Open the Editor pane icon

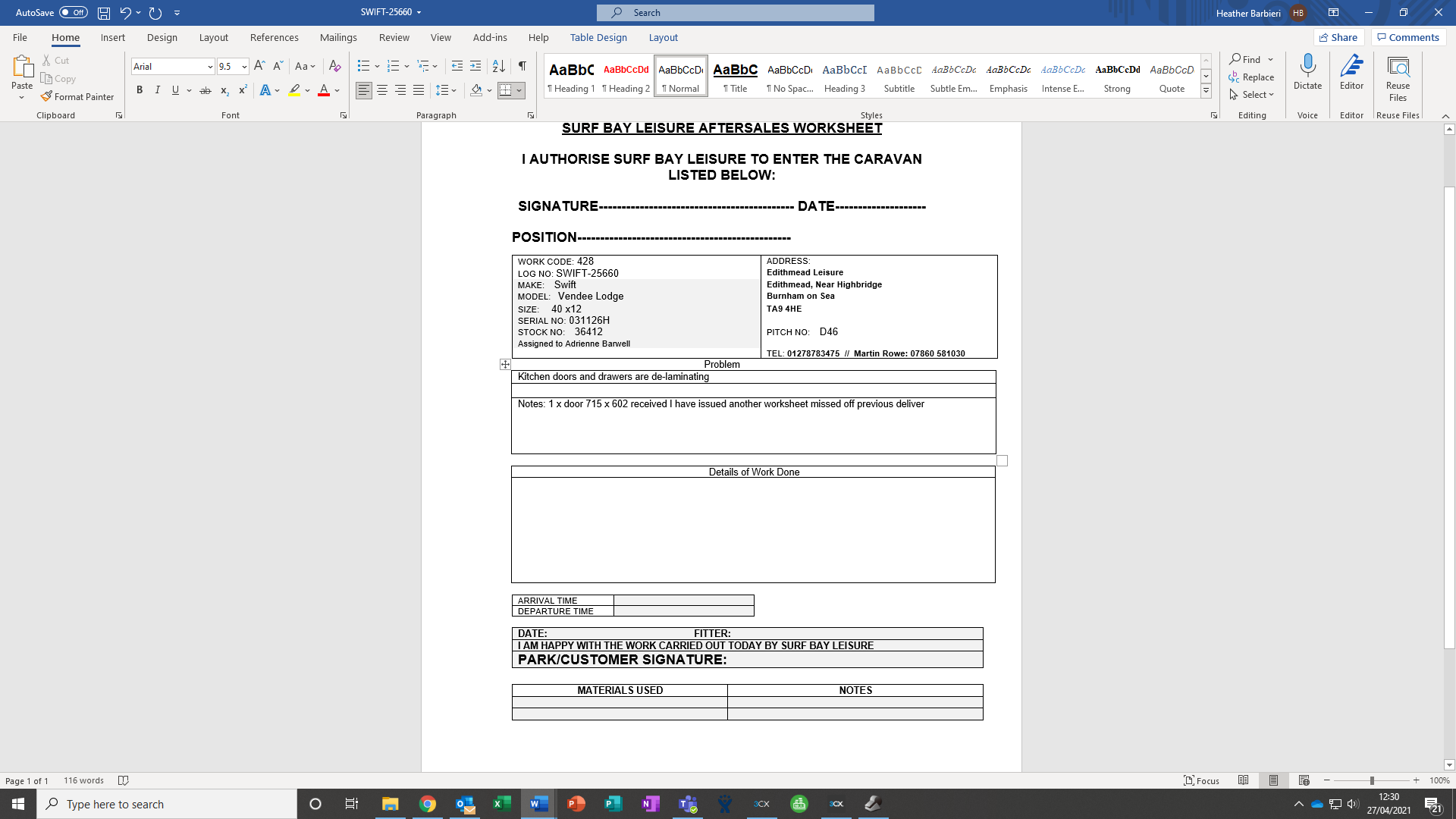pyautogui.click(x=1351, y=73)
